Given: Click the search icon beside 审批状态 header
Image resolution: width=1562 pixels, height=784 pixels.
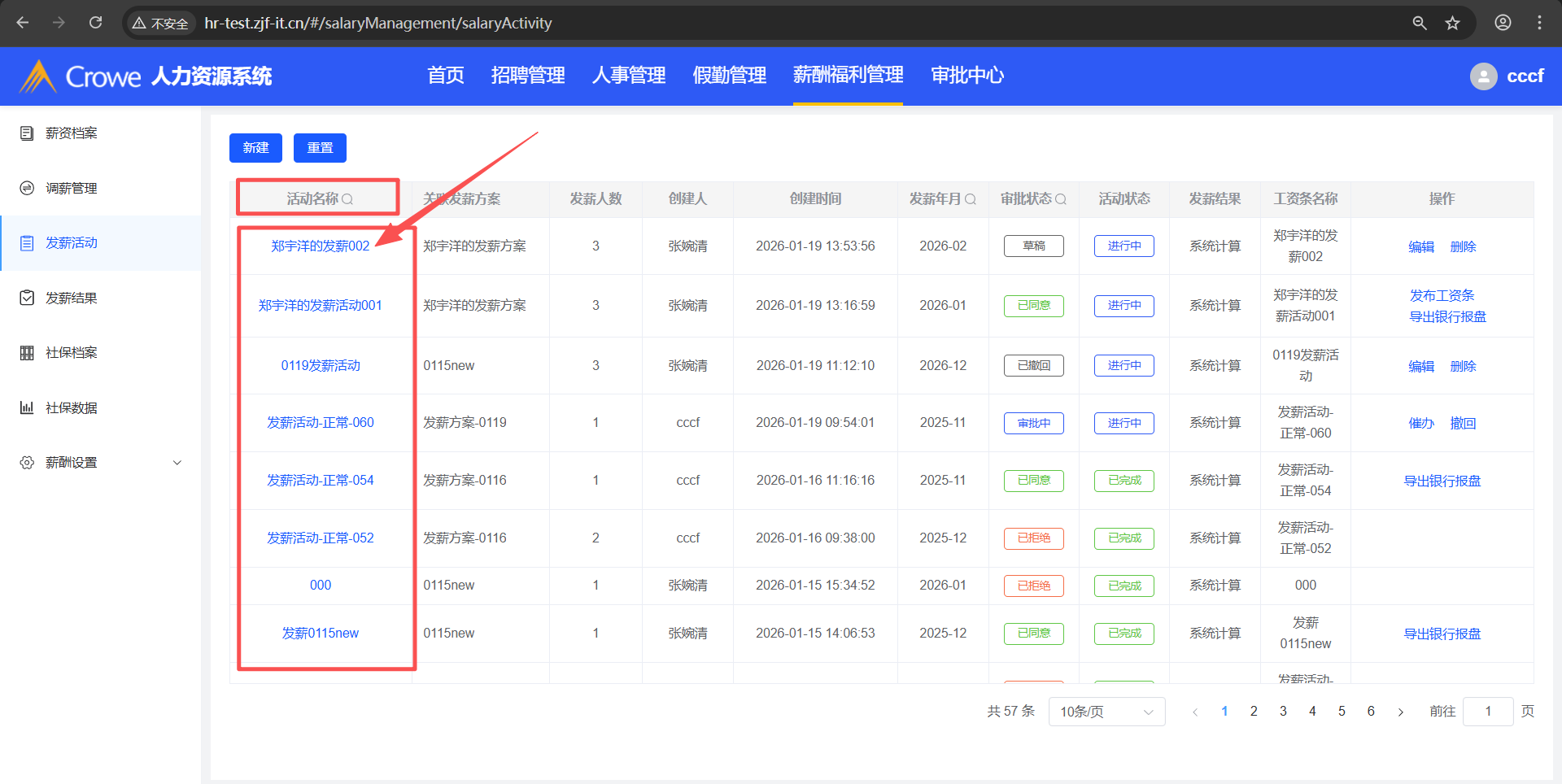Looking at the screenshot, I should pos(1060,199).
